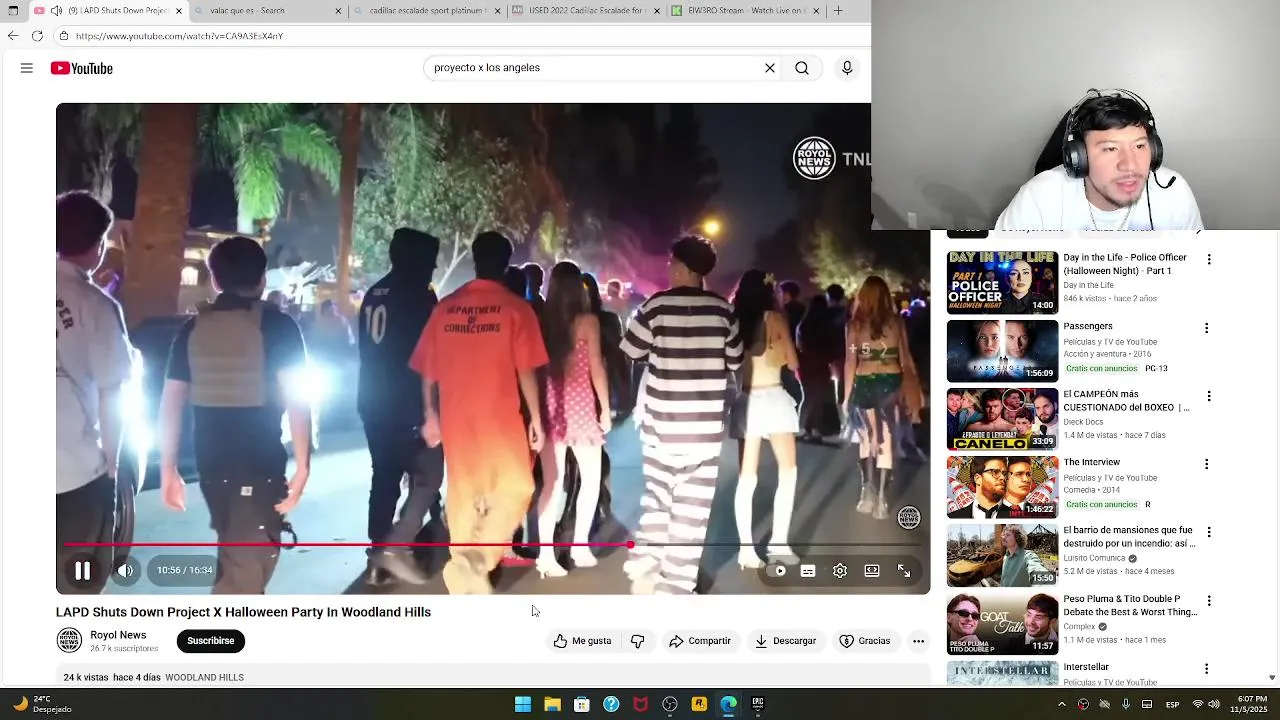The width and height of the screenshot is (1280, 720).
Task: Open the player settings gear
Action: click(840, 571)
